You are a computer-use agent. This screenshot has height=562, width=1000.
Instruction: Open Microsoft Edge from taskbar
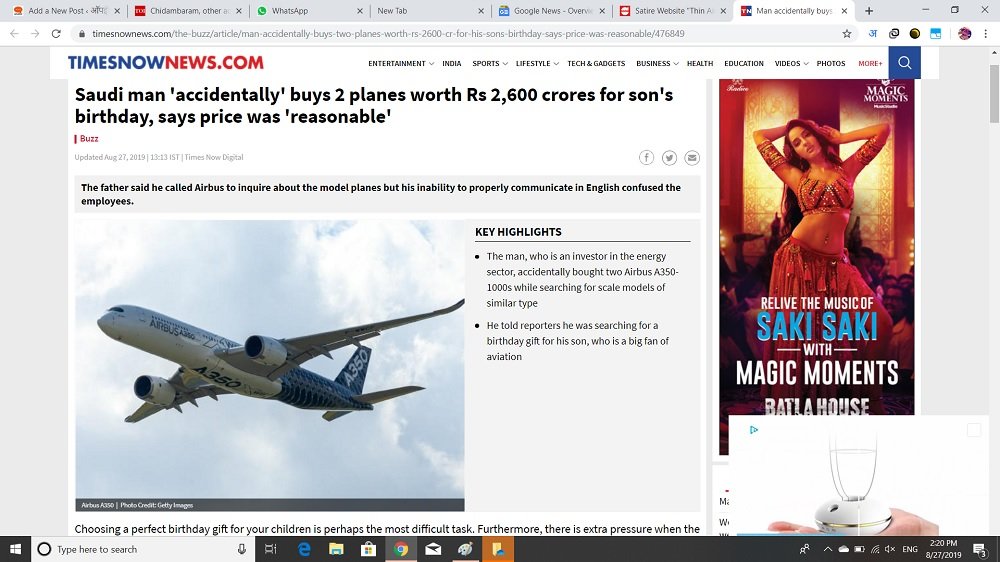click(304, 549)
